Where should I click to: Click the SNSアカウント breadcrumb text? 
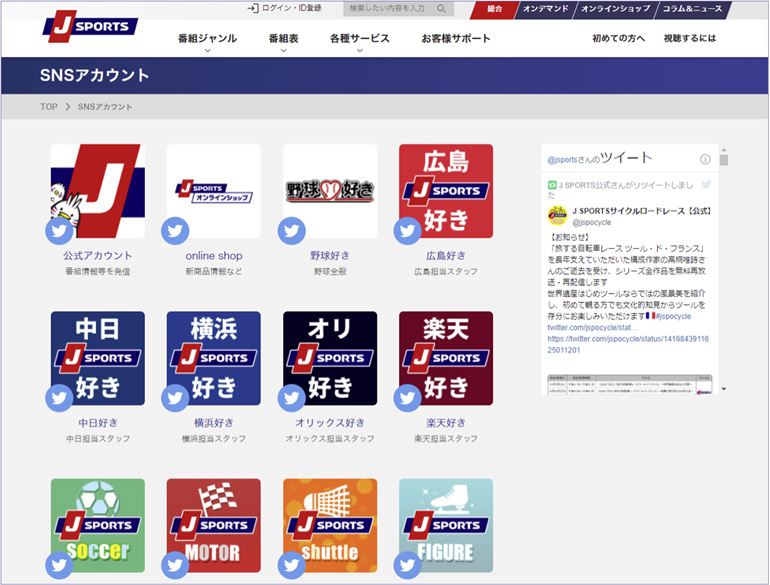click(105, 107)
